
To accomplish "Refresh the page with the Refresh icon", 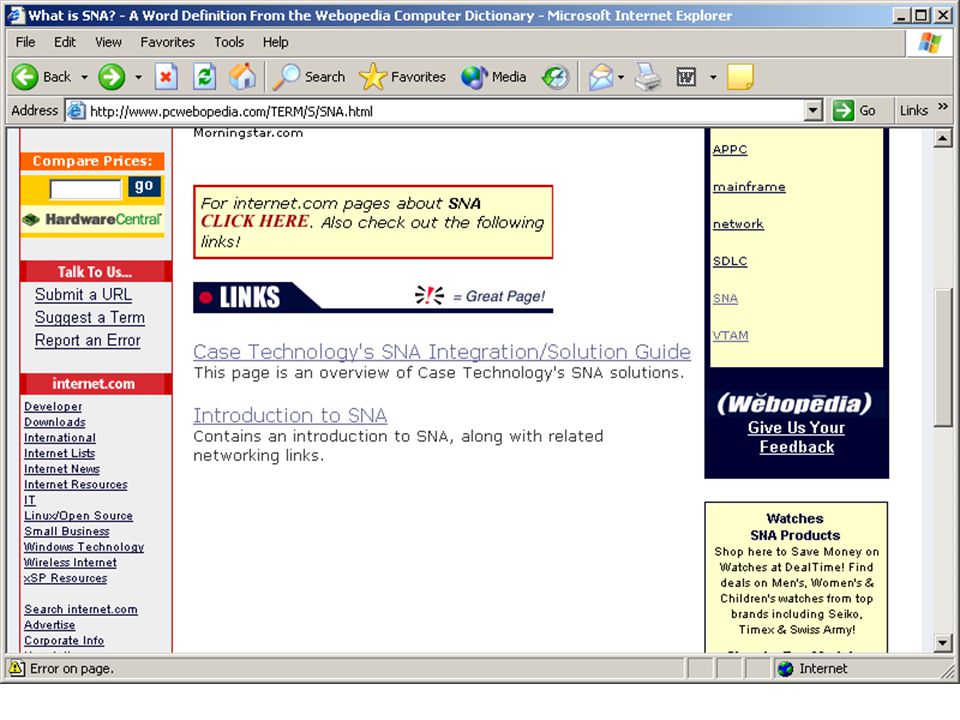I will 204,77.
